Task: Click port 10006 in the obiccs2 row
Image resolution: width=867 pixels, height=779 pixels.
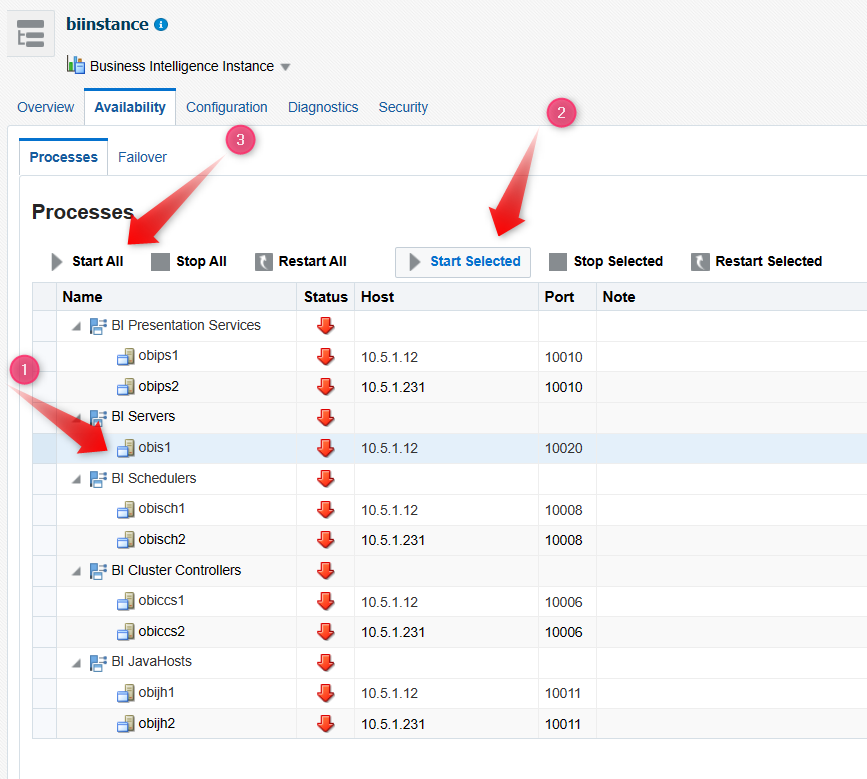Action: pos(563,632)
